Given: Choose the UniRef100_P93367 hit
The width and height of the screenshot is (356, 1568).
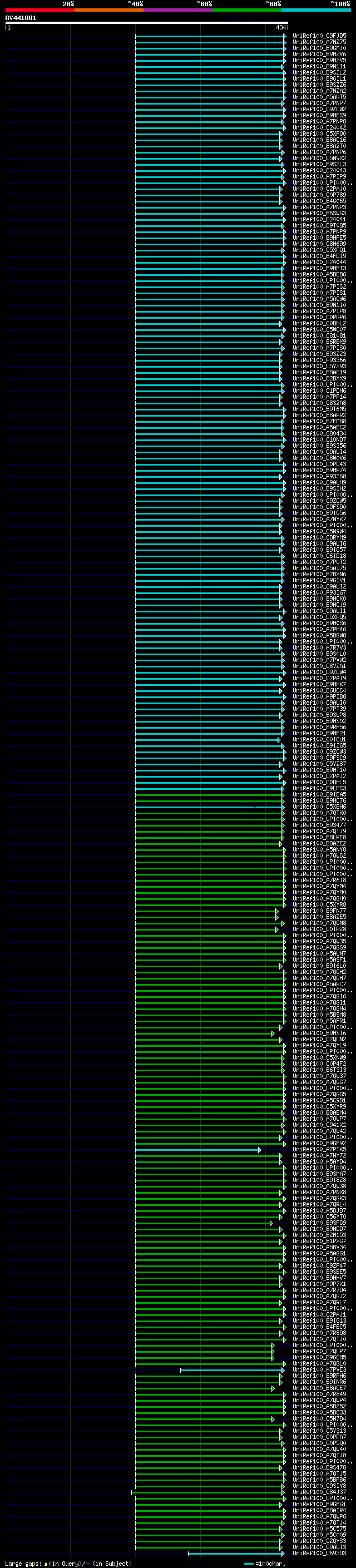Looking at the screenshot, I should (319, 593).
